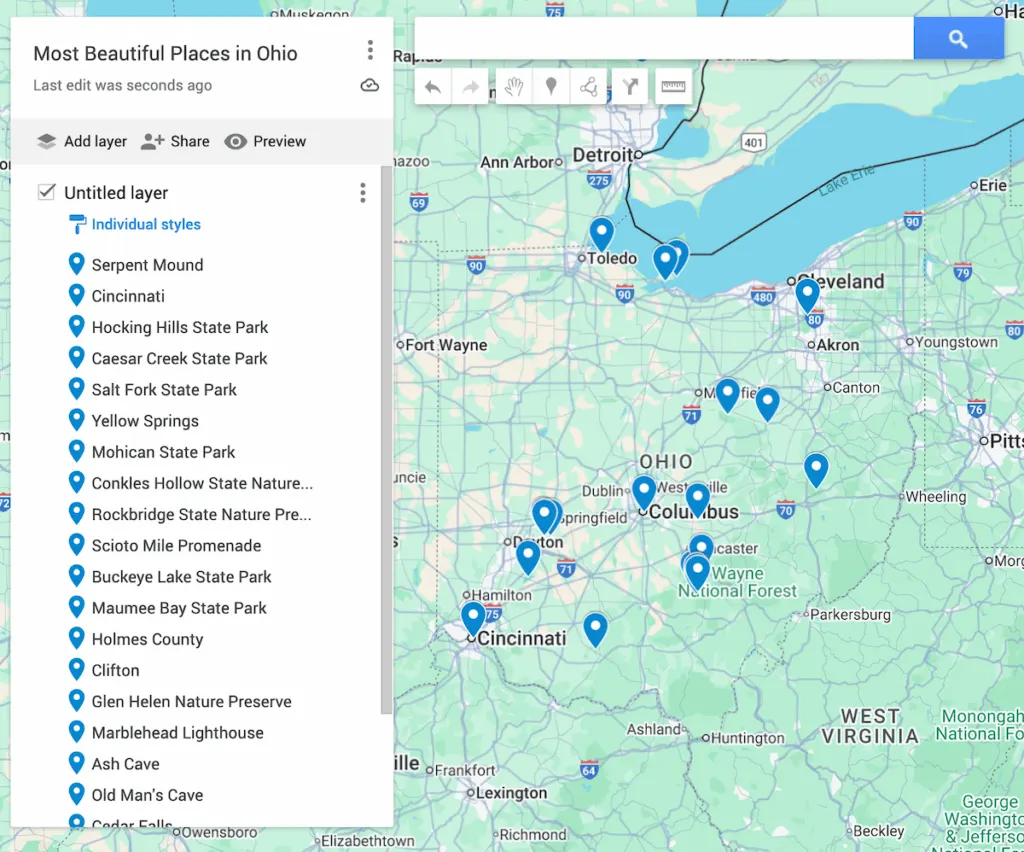This screenshot has width=1024, height=852.
Task: Select the Measure distances ruler tool
Action: coord(673,87)
